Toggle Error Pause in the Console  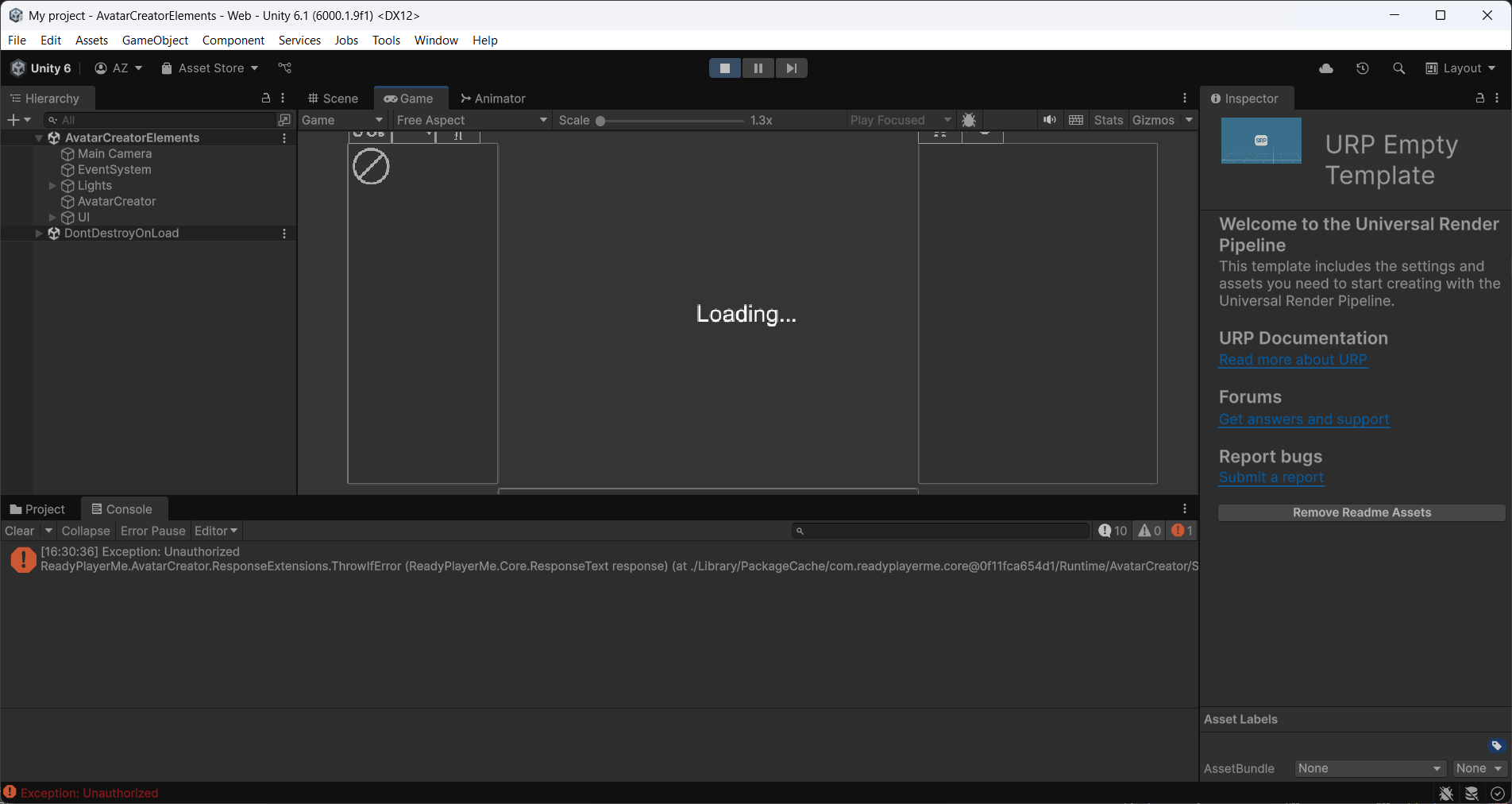coord(153,531)
